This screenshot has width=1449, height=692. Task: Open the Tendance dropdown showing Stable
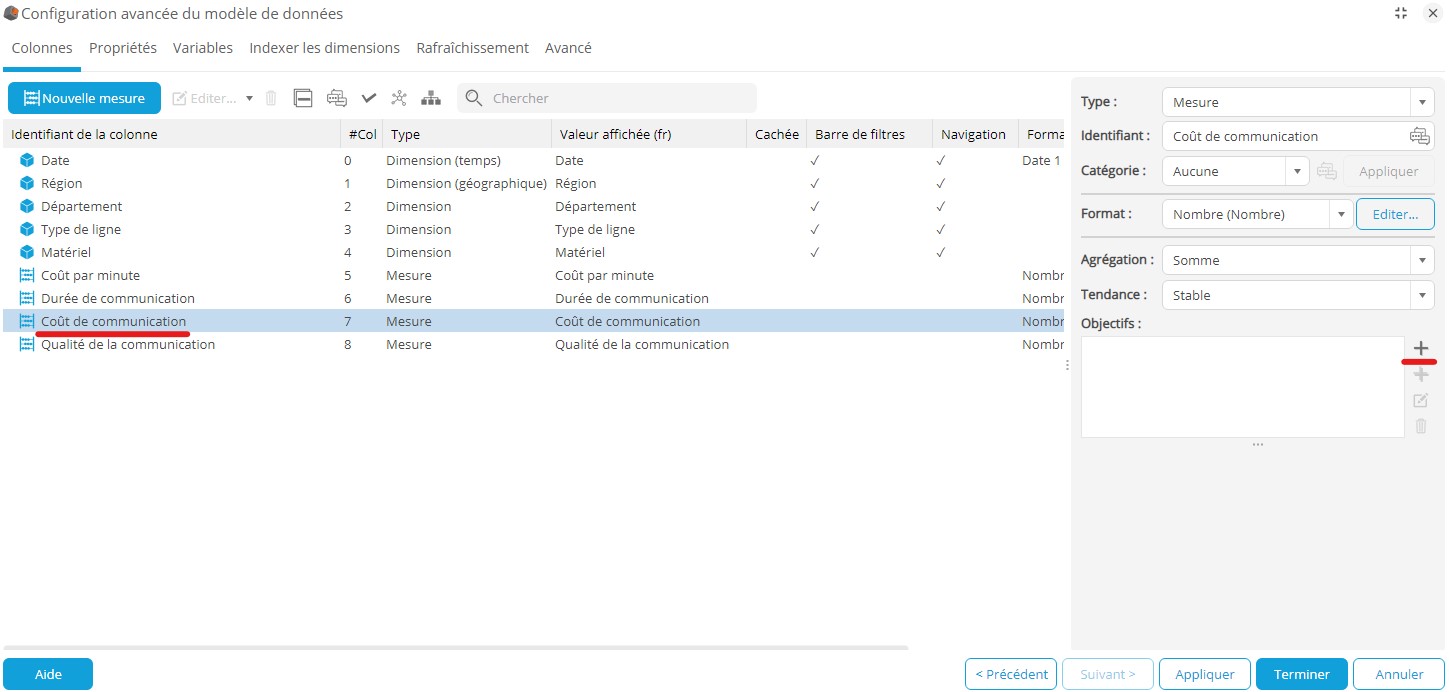click(1298, 295)
